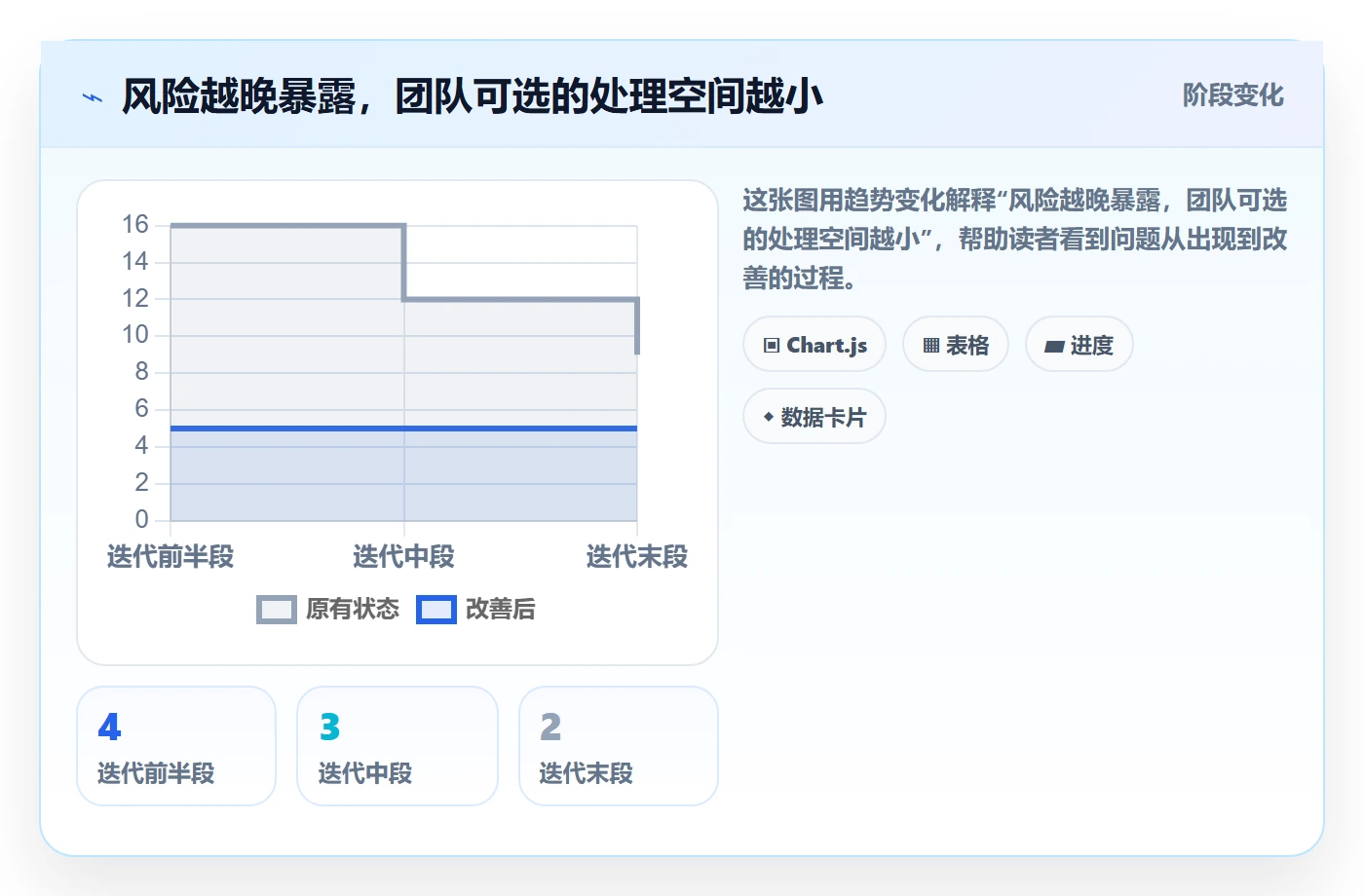Click the Chart.js tag icon
Screen dimensions: 1364x896
[x=772, y=346]
